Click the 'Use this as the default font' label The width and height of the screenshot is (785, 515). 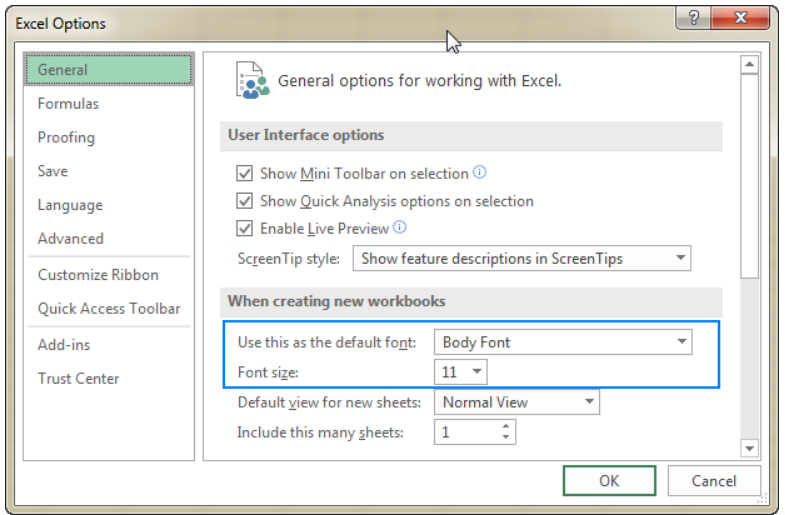click(x=327, y=342)
